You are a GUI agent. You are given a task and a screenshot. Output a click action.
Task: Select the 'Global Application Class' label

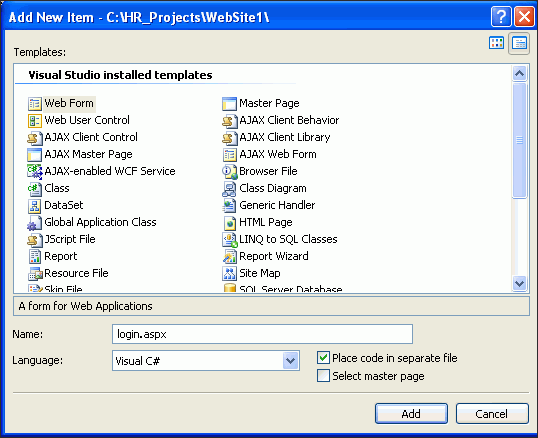(x=101, y=222)
